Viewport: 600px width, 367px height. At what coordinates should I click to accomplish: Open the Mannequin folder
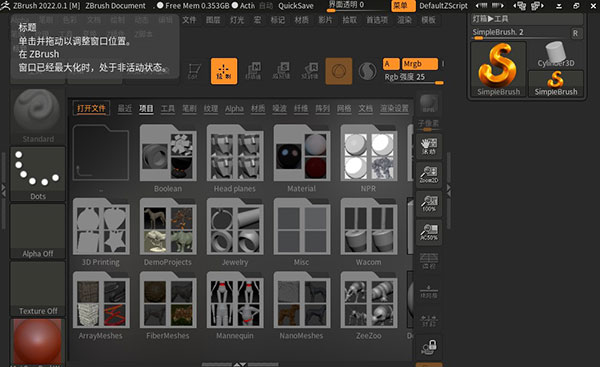(235, 300)
